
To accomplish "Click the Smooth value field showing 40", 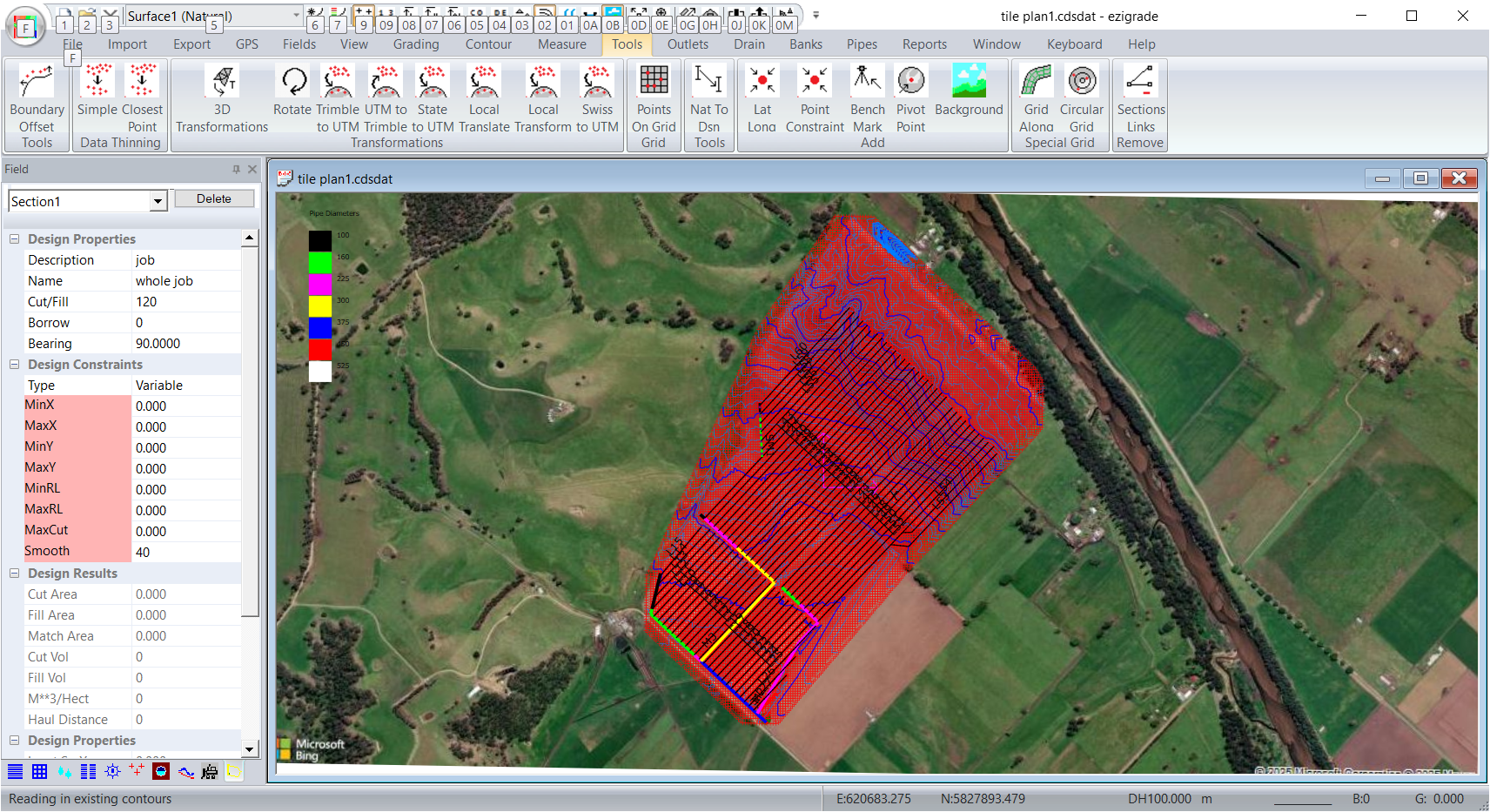I will [x=186, y=553].
